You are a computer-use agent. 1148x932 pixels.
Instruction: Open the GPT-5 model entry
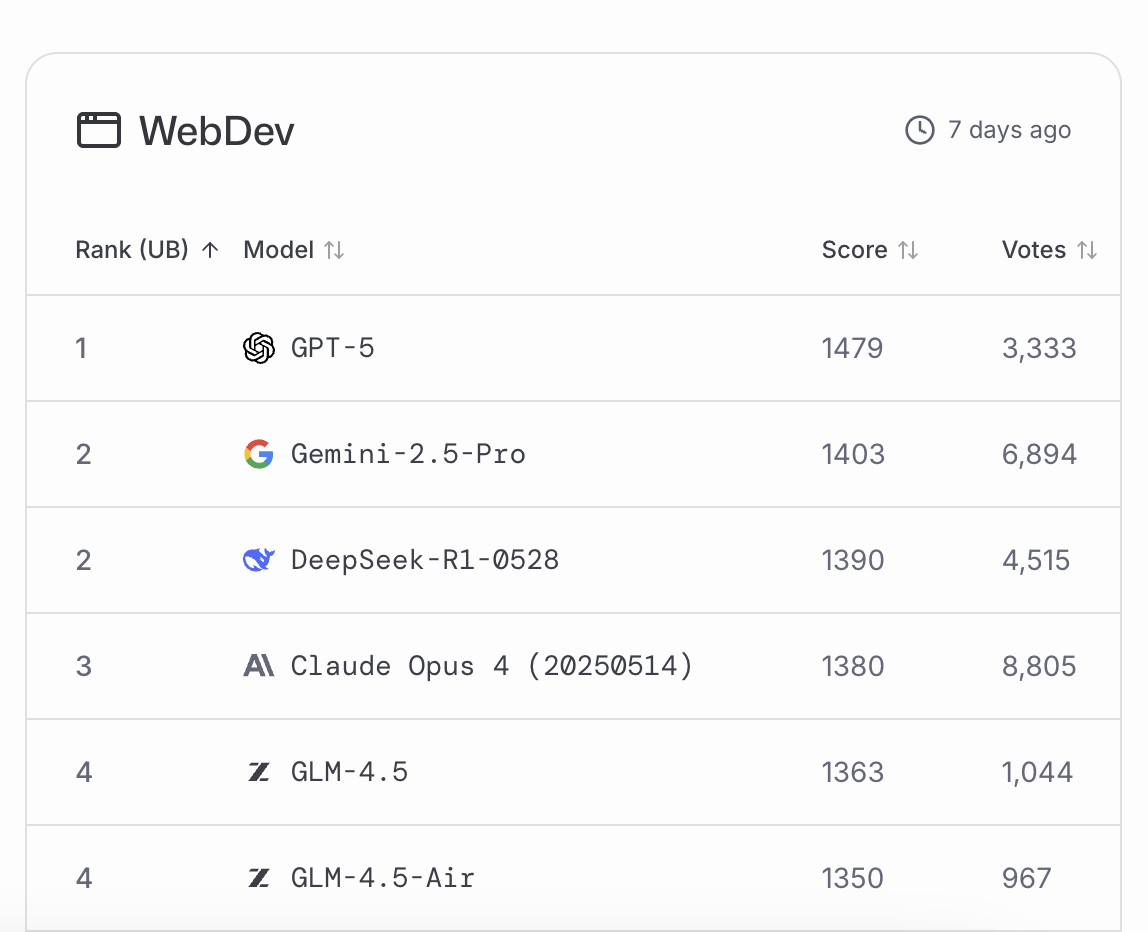click(332, 348)
